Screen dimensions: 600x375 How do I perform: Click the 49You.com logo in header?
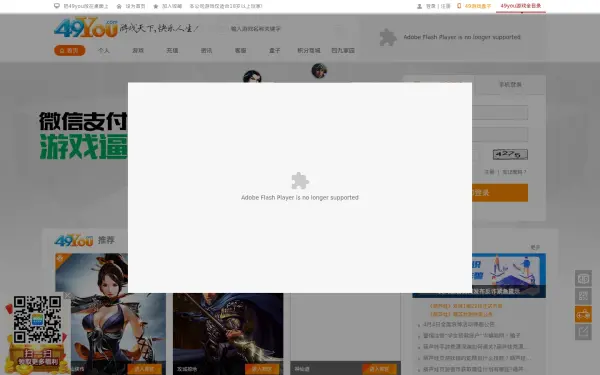point(86,28)
